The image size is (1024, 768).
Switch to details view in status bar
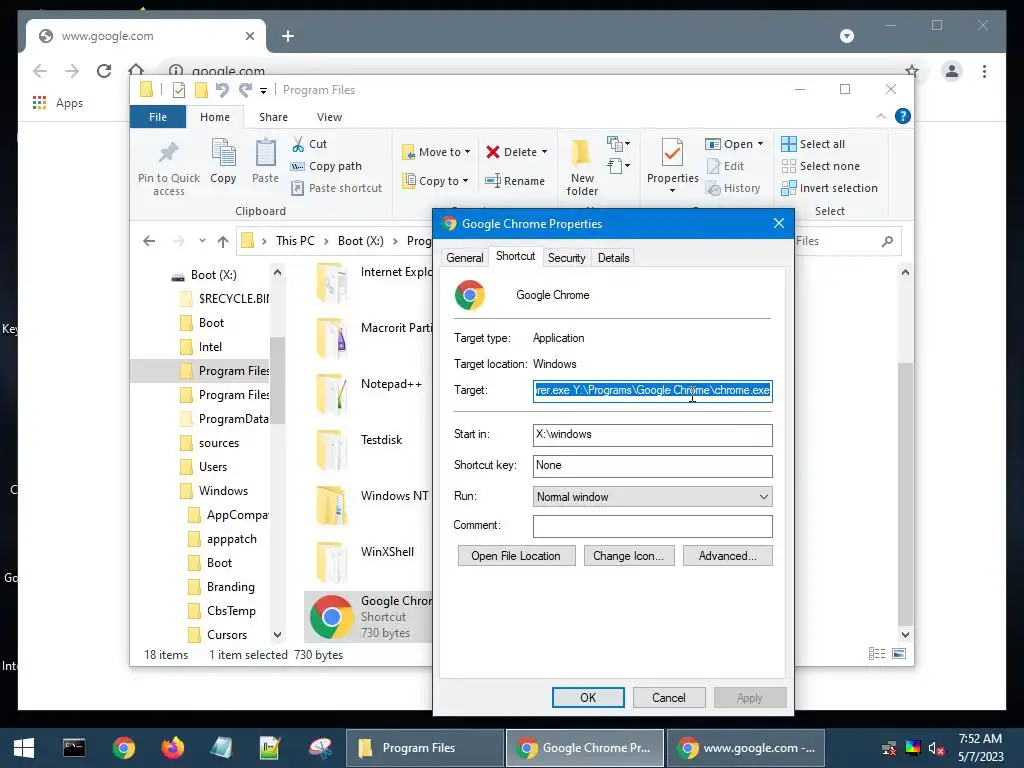coord(877,654)
